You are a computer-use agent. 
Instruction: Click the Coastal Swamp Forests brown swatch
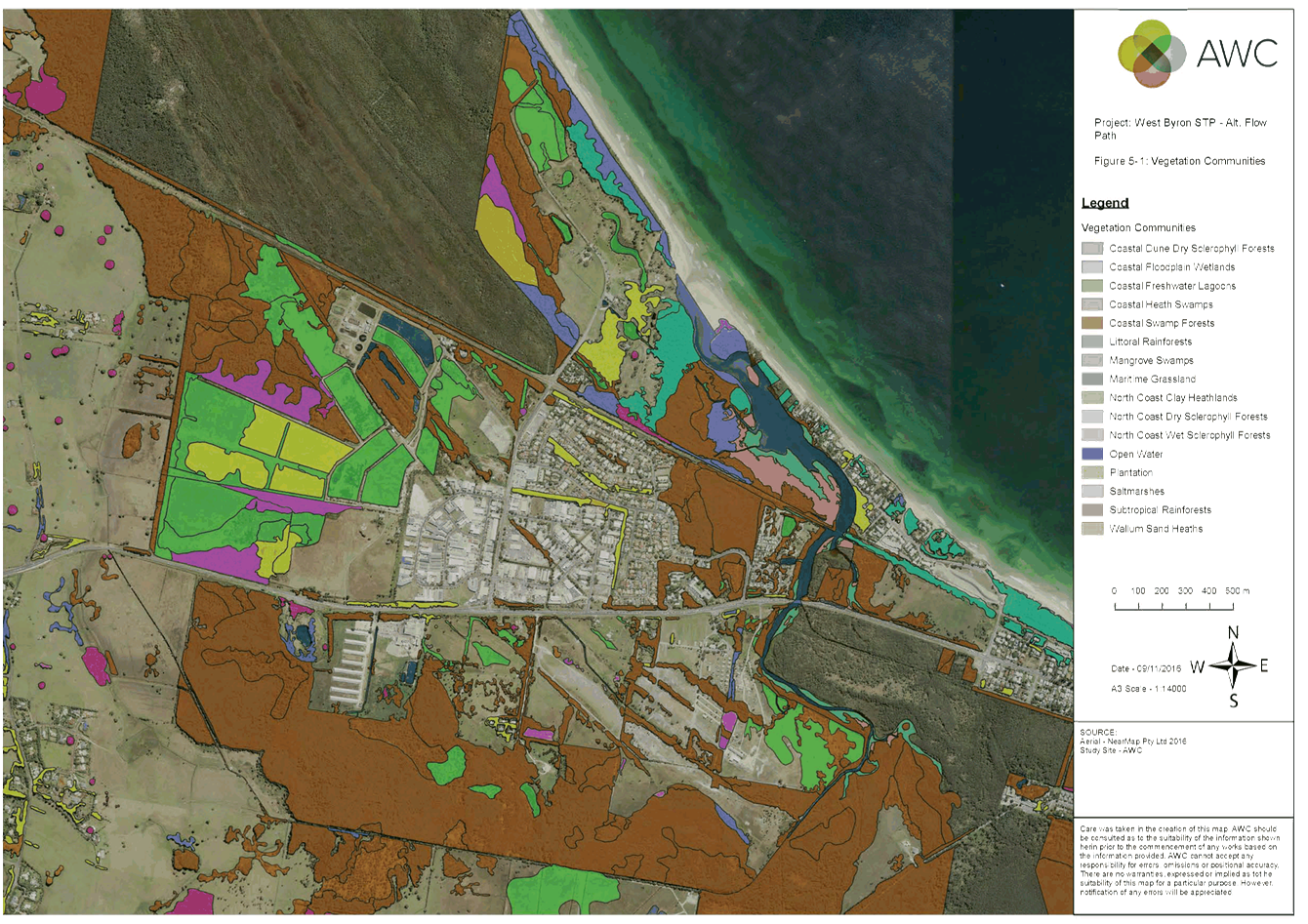pos(1092,323)
